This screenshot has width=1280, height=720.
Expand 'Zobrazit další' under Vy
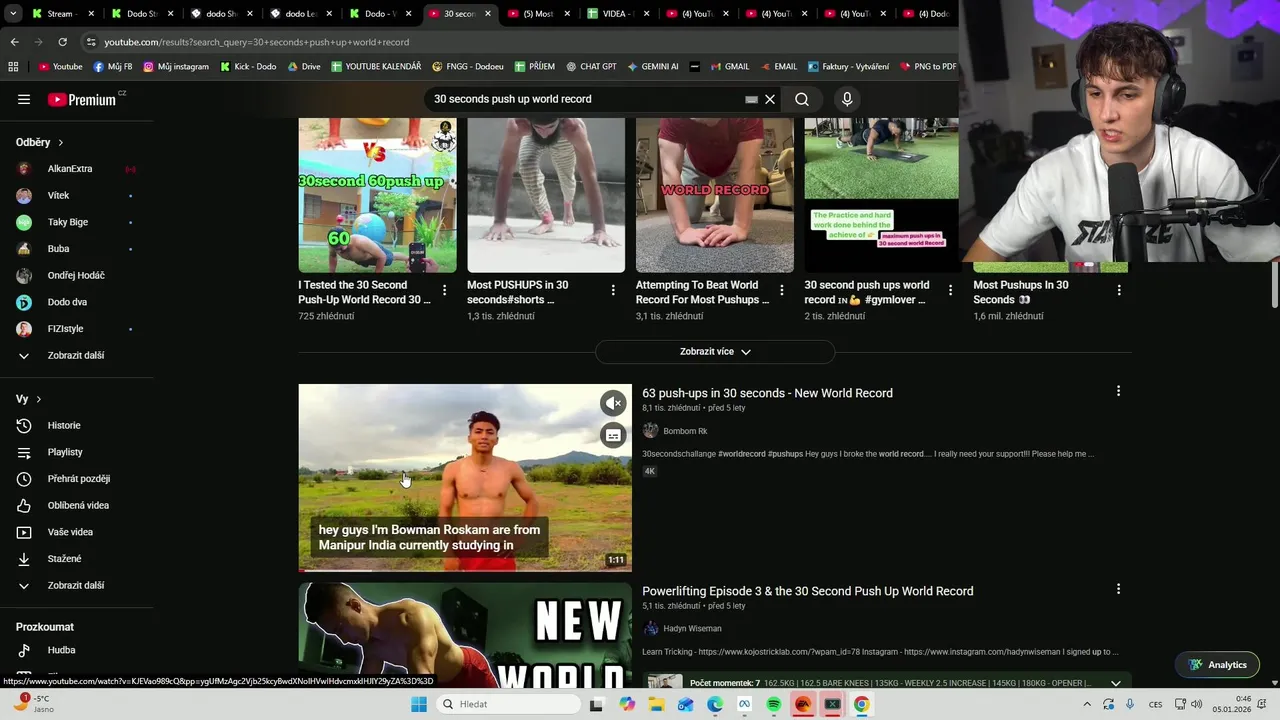(x=76, y=585)
